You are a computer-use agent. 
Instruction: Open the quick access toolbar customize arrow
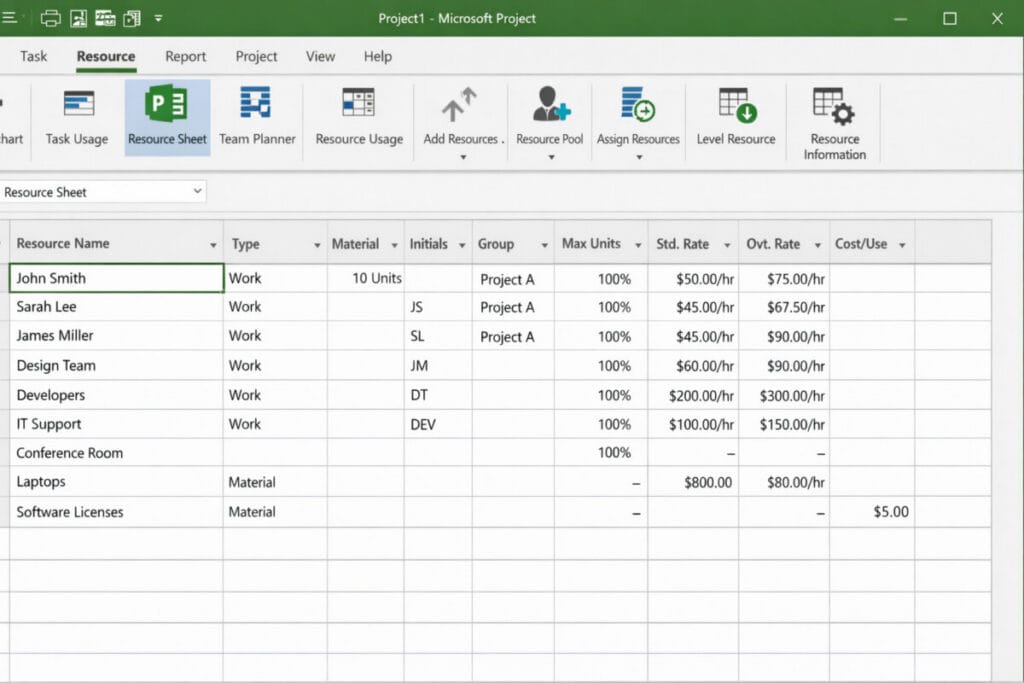click(158, 18)
